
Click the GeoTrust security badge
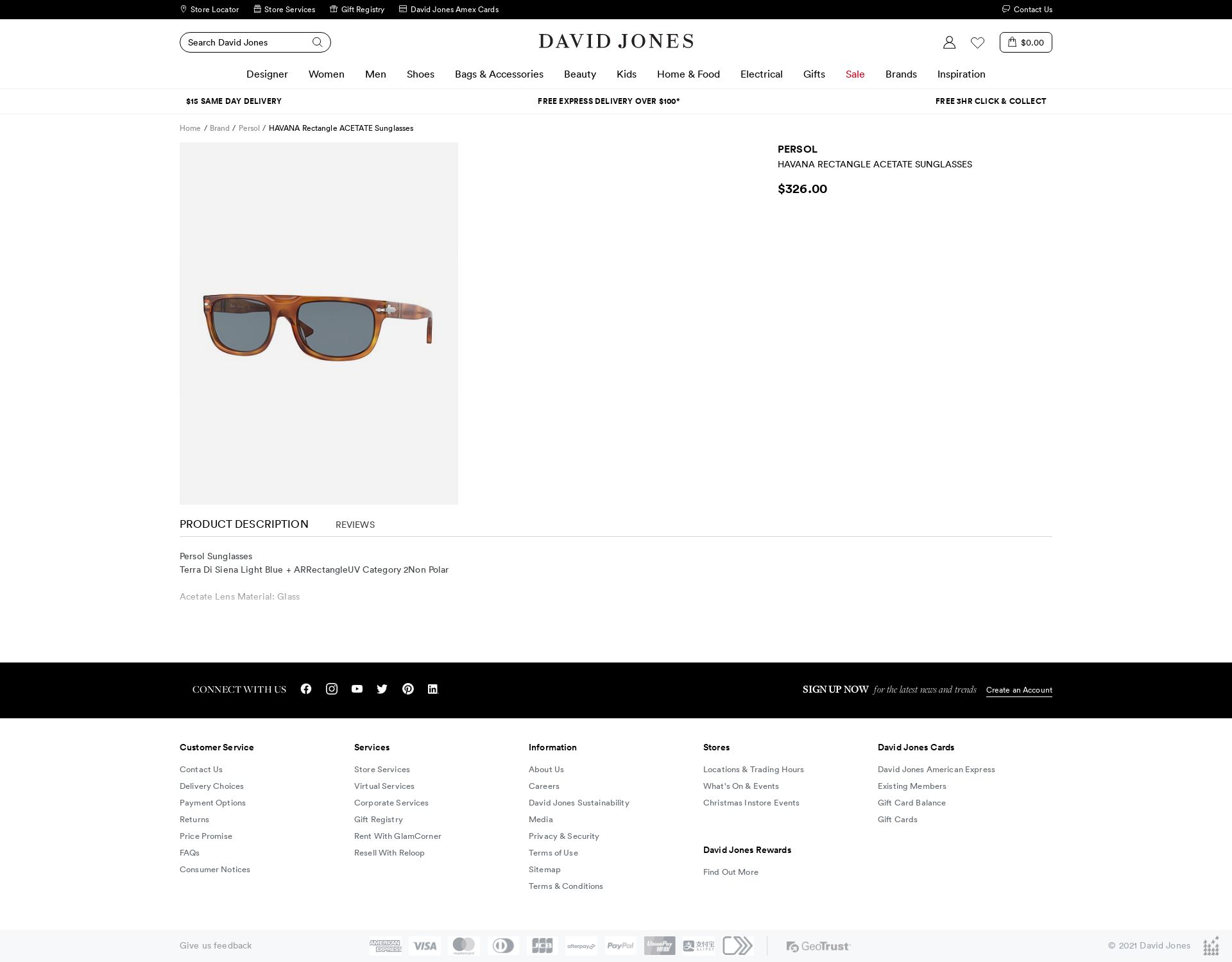pyautogui.click(x=818, y=947)
